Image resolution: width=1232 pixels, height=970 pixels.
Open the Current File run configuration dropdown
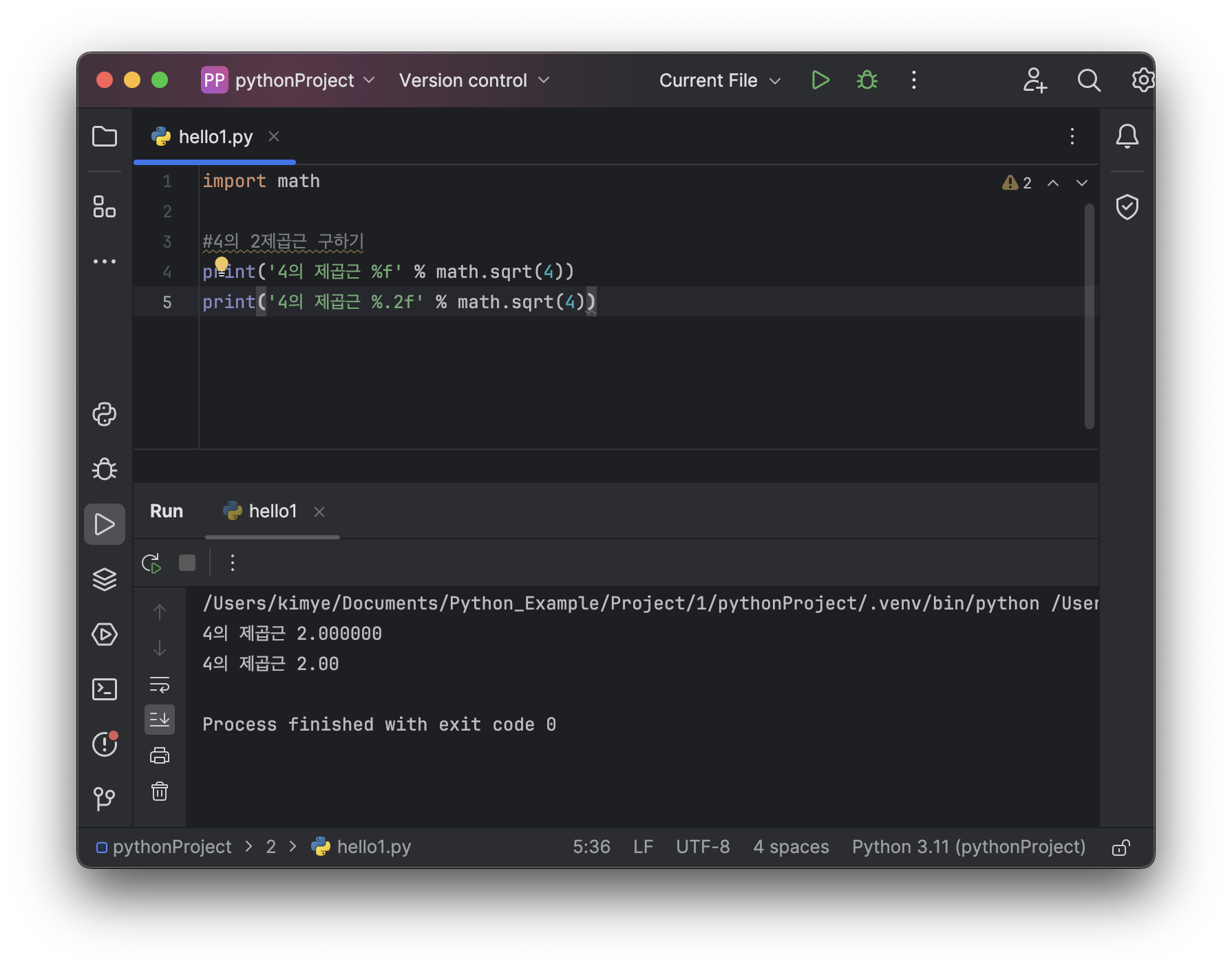[720, 80]
